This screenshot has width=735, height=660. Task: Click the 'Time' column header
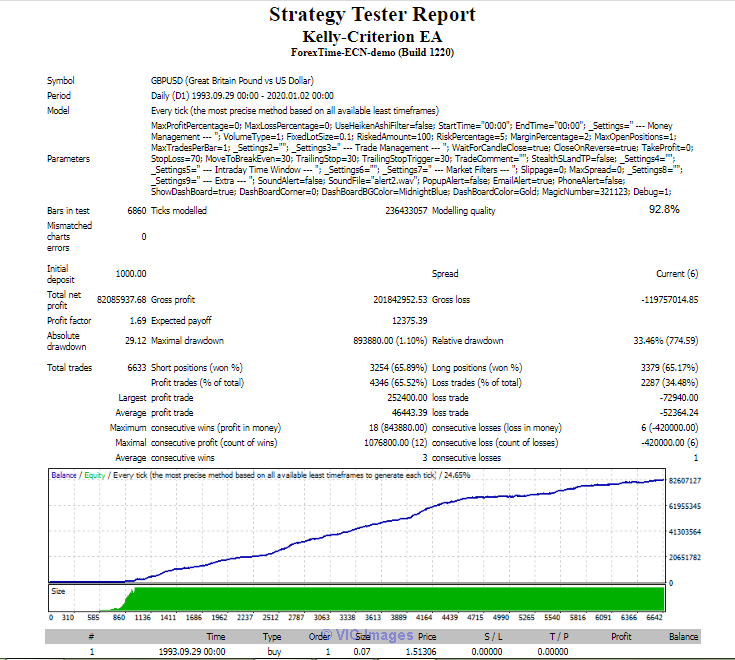coord(216,637)
